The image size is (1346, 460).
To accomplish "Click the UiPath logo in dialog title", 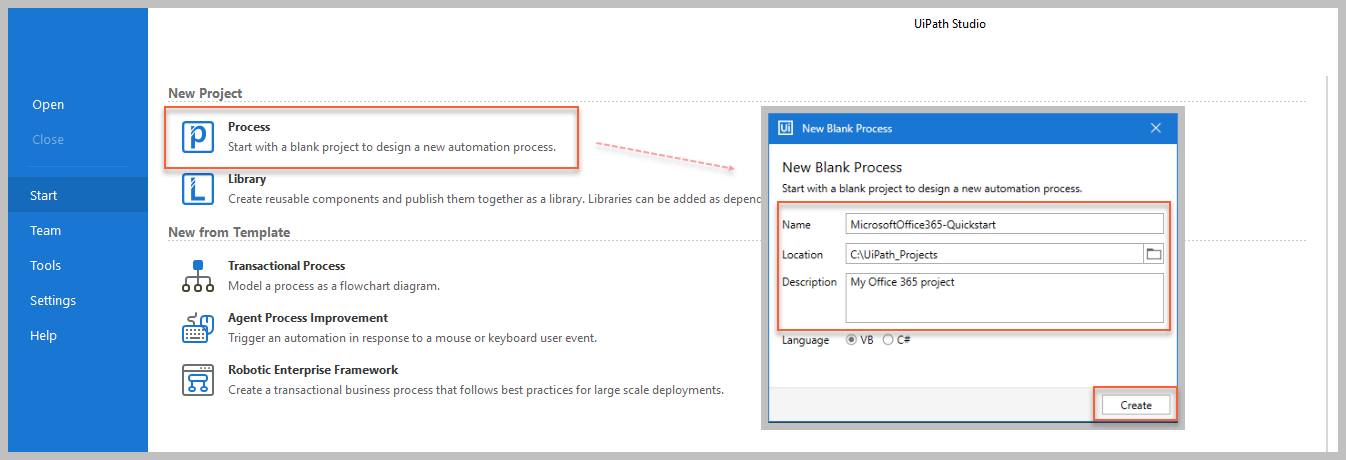I will point(786,128).
